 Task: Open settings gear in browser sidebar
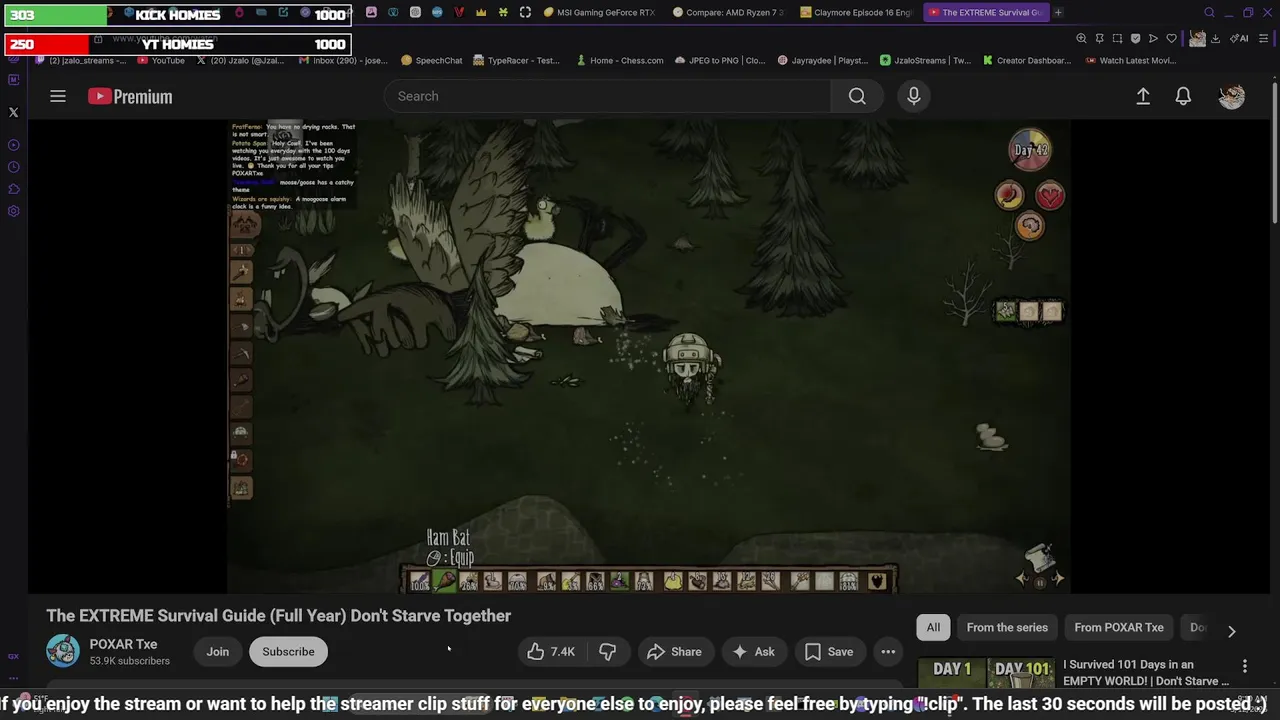click(13, 211)
